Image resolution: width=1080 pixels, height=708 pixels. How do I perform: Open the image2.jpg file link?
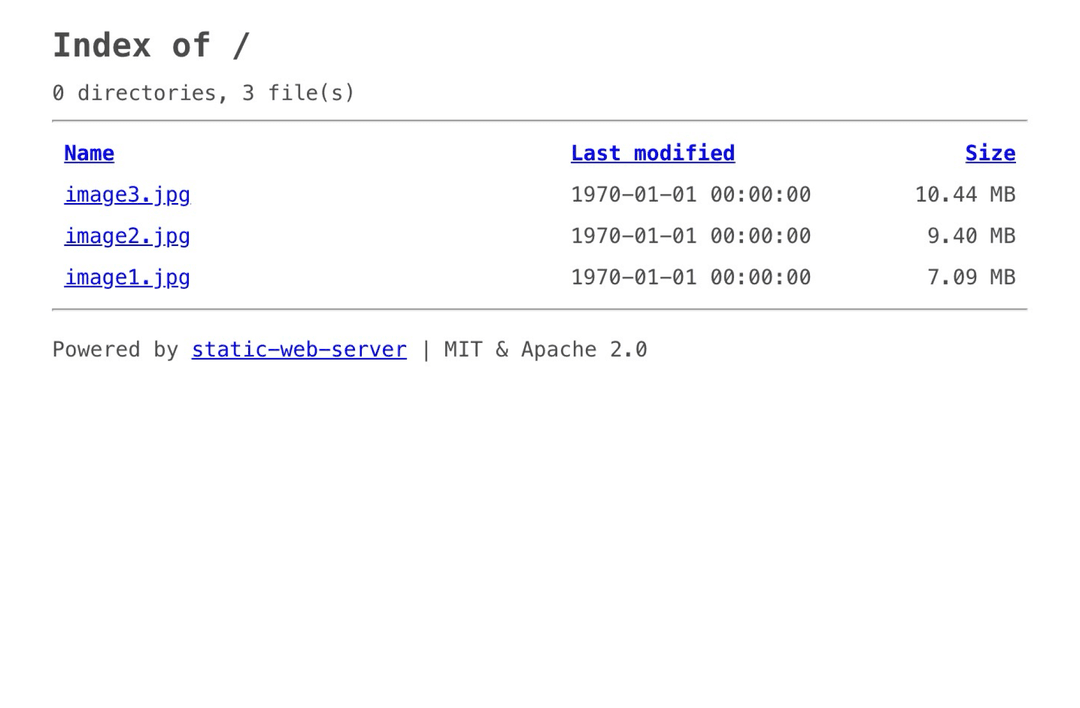tap(127, 236)
